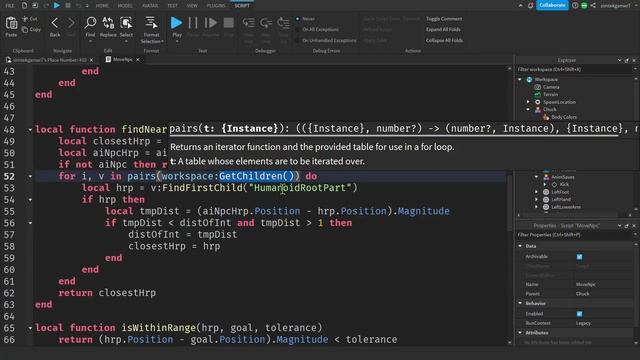Click the Pause playback icon
Viewport: 640px width, 360px height.
click(193, 23)
